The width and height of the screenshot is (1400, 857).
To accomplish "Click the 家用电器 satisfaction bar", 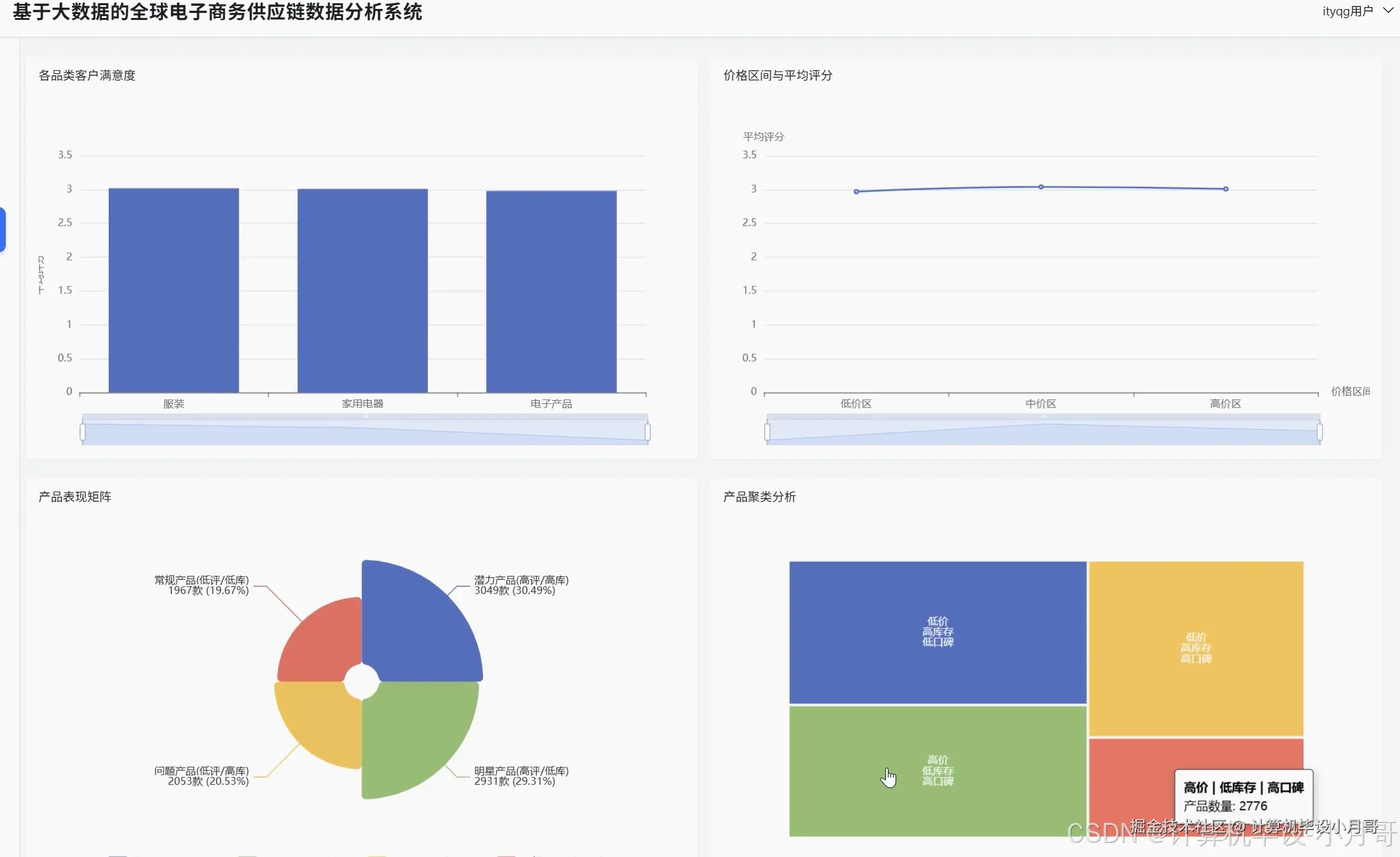I will click(x=362, y=290).
